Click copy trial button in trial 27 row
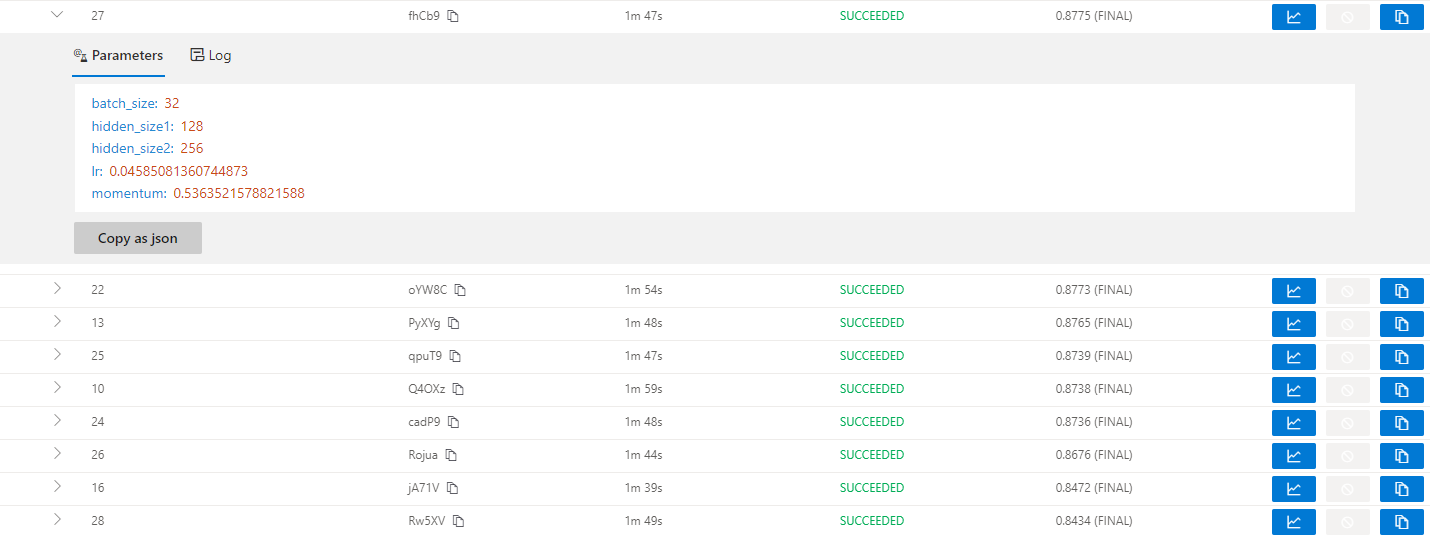The height and width of the screenshot is (536, 1431). coord(1401,17)
